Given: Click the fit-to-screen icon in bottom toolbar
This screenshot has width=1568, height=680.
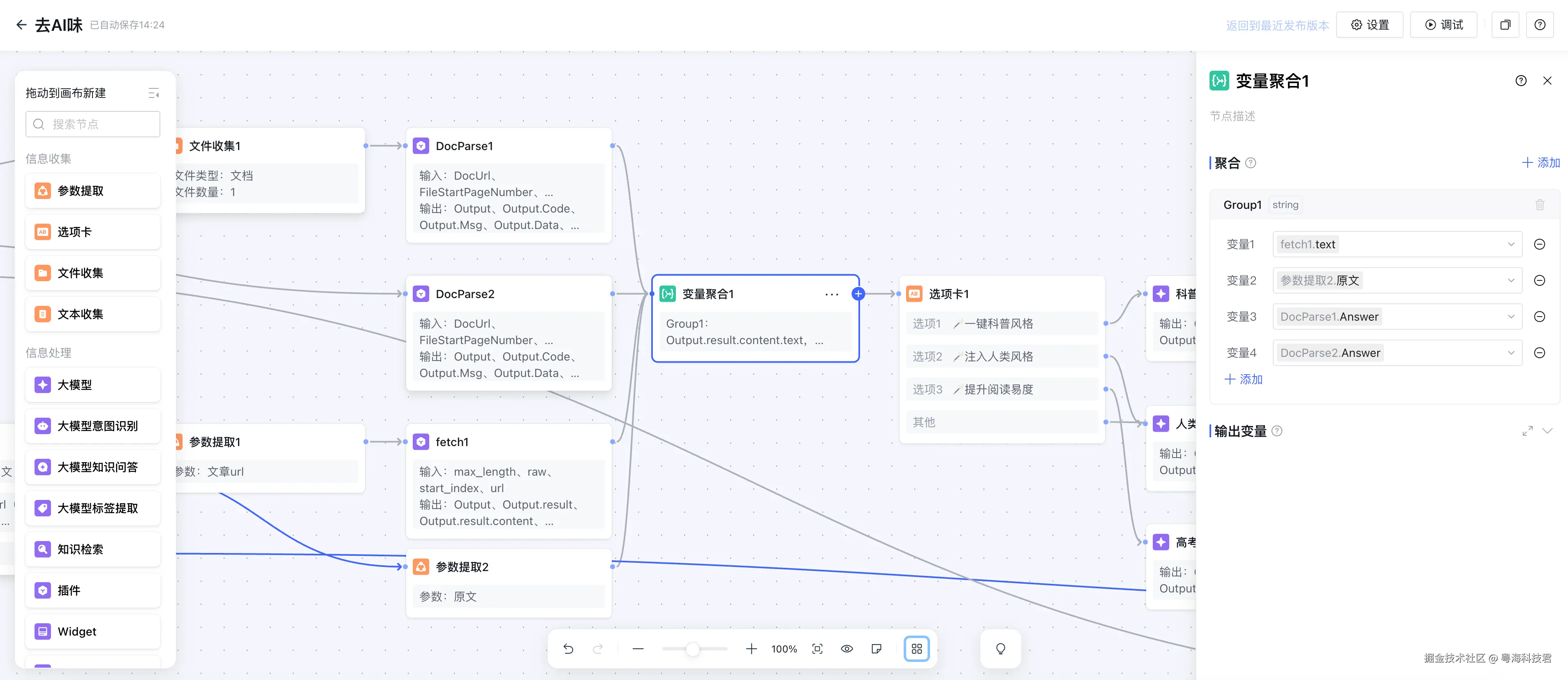Looking at the screenshot, I should pyautogui.click(x=817, y=649).
